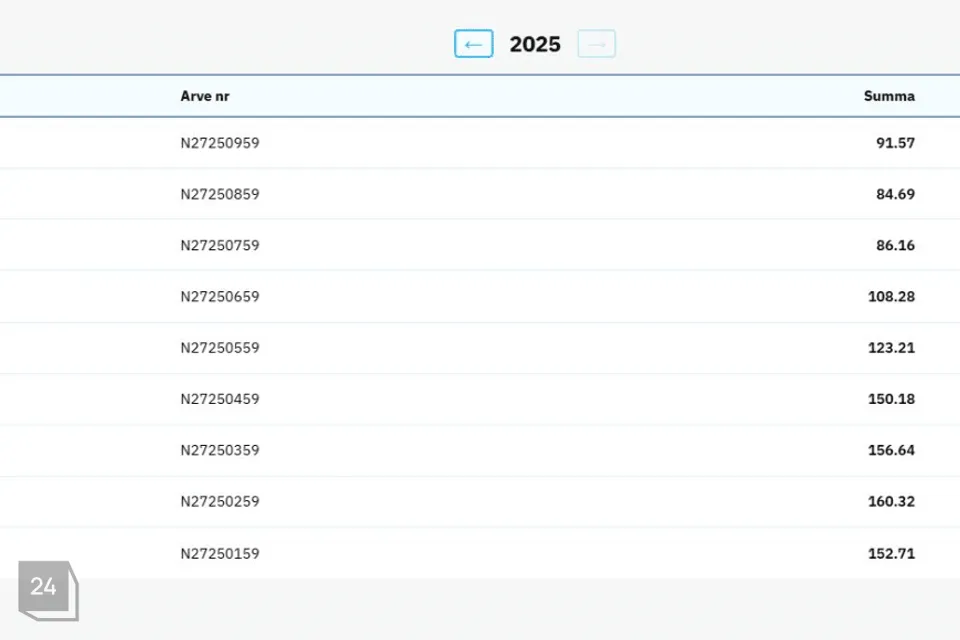Open invoice N27250659
The height and width of the screenshot is (640, 960).
[x=220, y=297]
